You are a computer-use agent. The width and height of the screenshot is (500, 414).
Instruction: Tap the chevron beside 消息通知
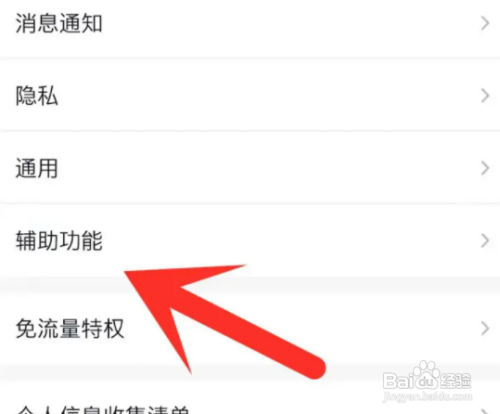(x=485, y=24)
